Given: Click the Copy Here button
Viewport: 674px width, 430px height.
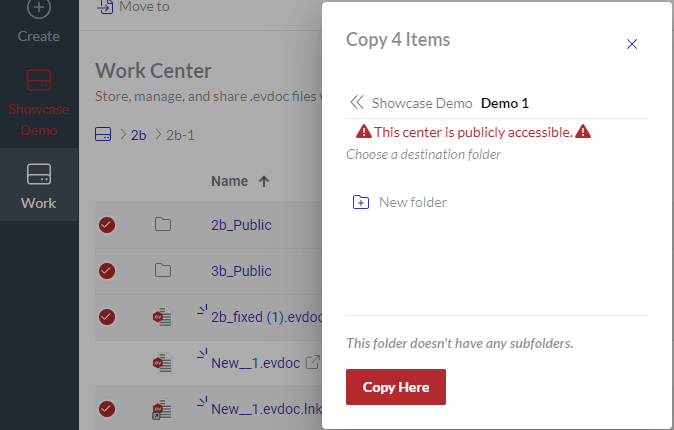Looking at the screenshot, I should point(395,387).
